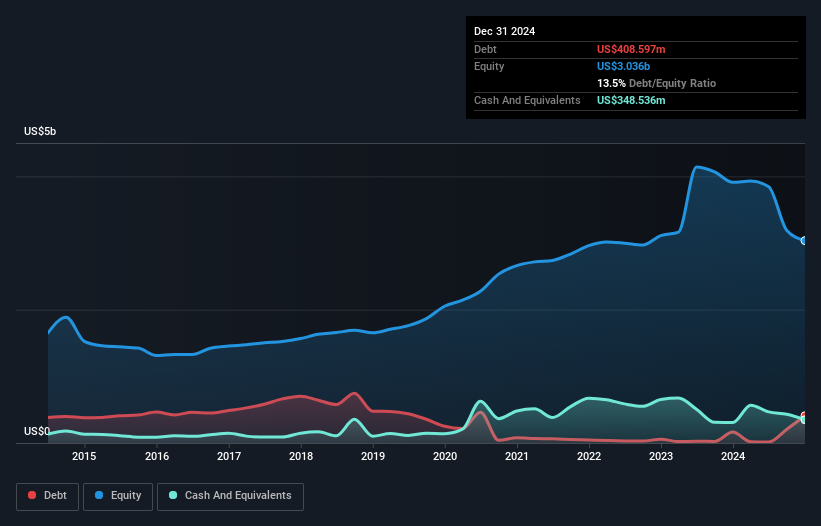Click the Debt label in tooltip
The height and width of the screenshot is (526, 821).
[x=485, y=49]
